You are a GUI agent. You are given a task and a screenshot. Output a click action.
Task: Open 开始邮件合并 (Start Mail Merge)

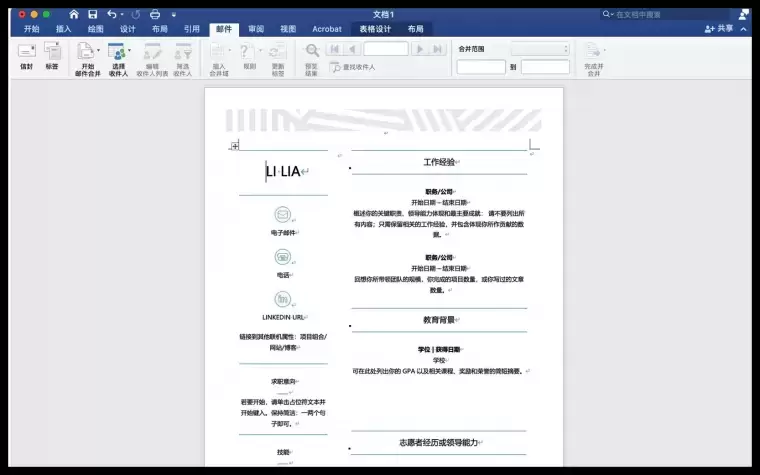[87, 59]
